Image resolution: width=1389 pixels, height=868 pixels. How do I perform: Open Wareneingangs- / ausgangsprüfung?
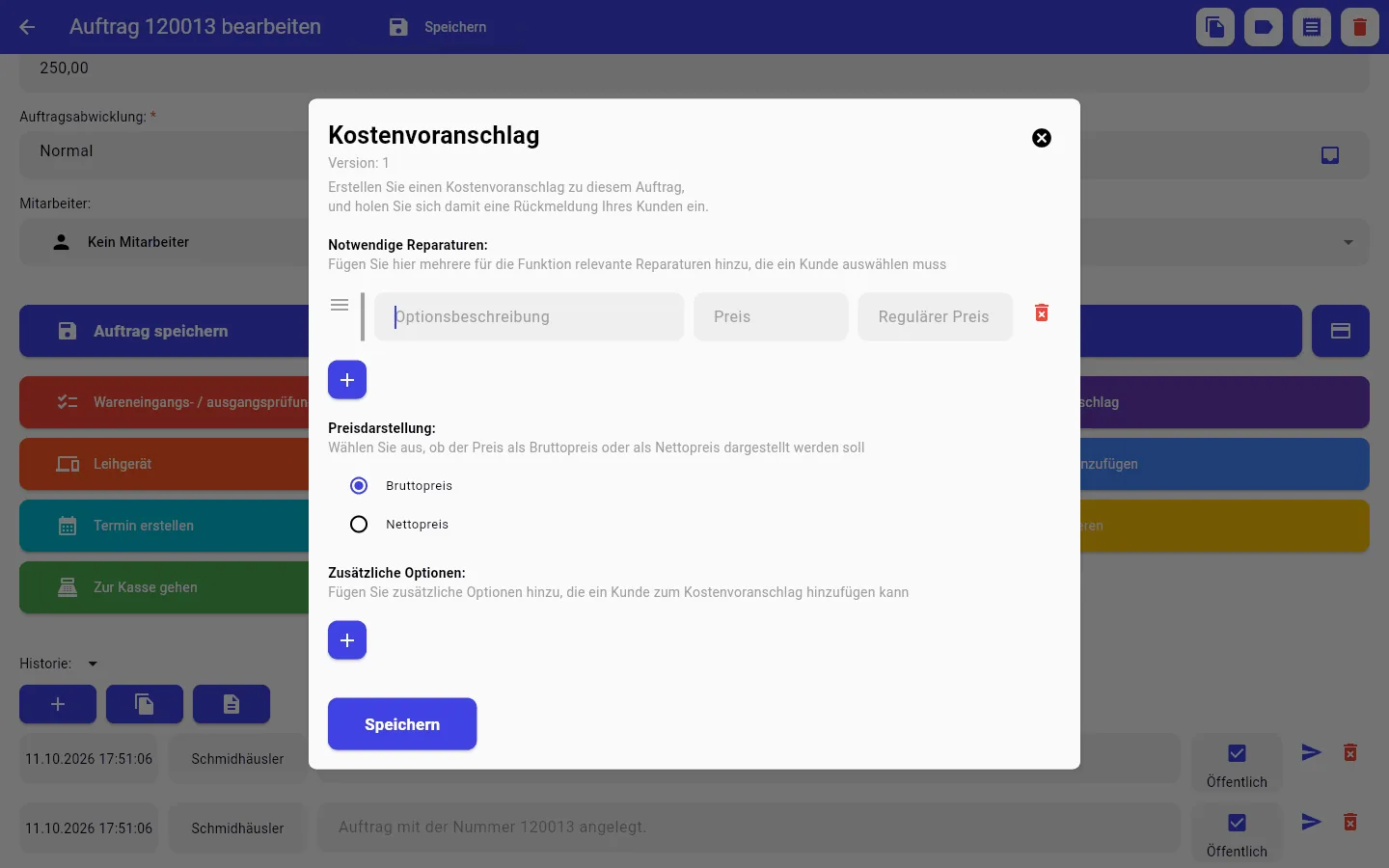coord(164,402)
